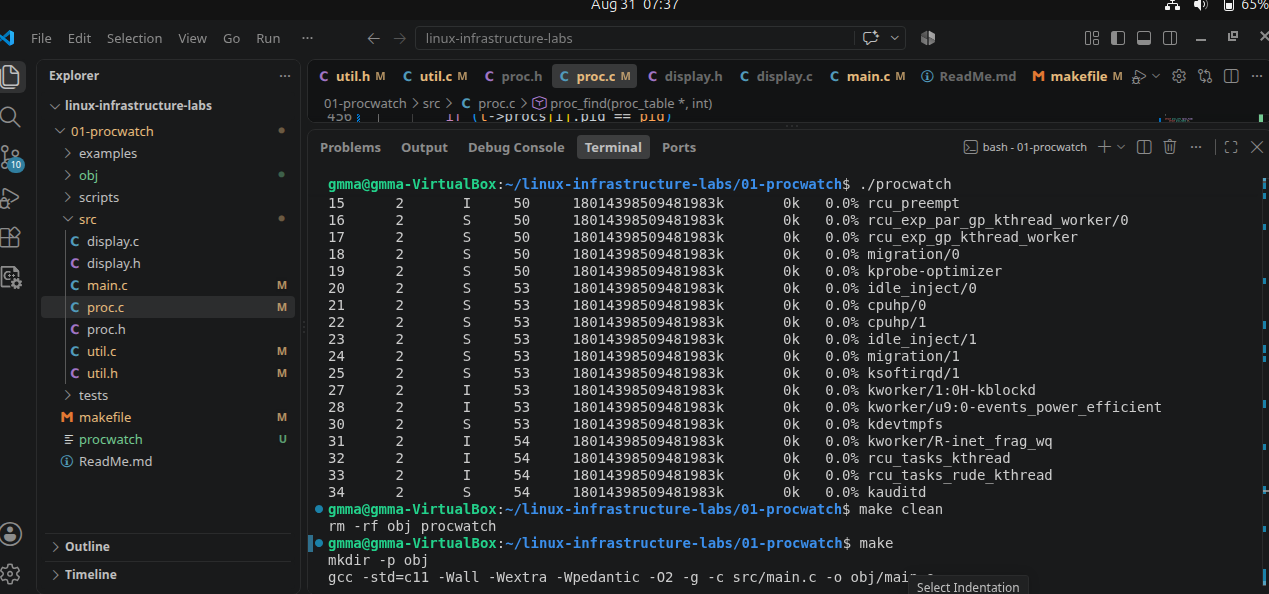Open the Copilot chat icon in title bar
This screenshot has height=594, width=1269.
tap(870, 38)
